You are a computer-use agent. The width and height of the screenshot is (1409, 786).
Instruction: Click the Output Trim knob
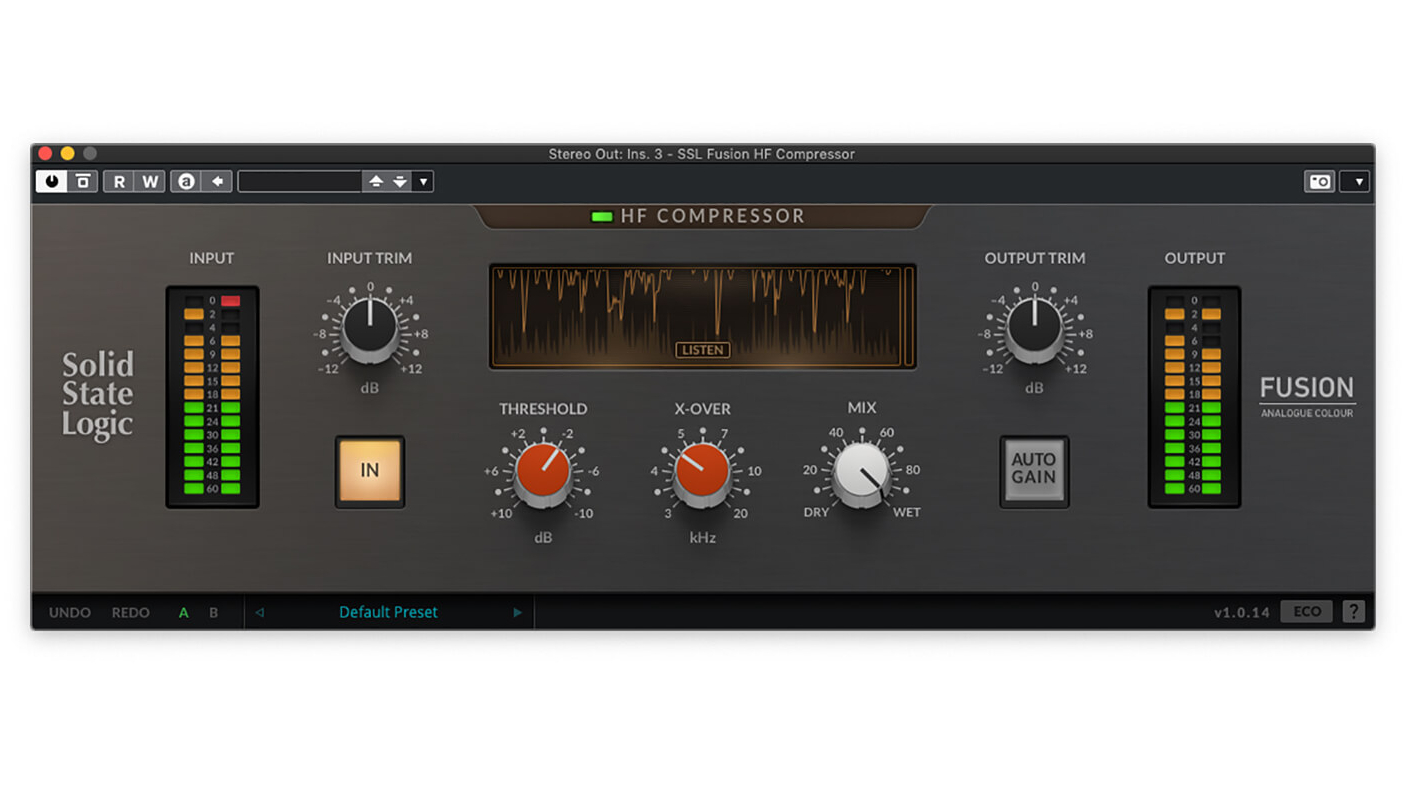click(1035, 327)
